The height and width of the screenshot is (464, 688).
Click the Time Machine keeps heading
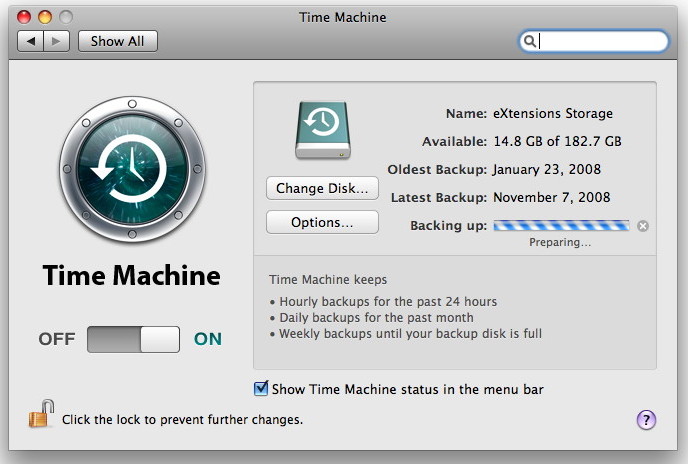(x=328, y=280)
